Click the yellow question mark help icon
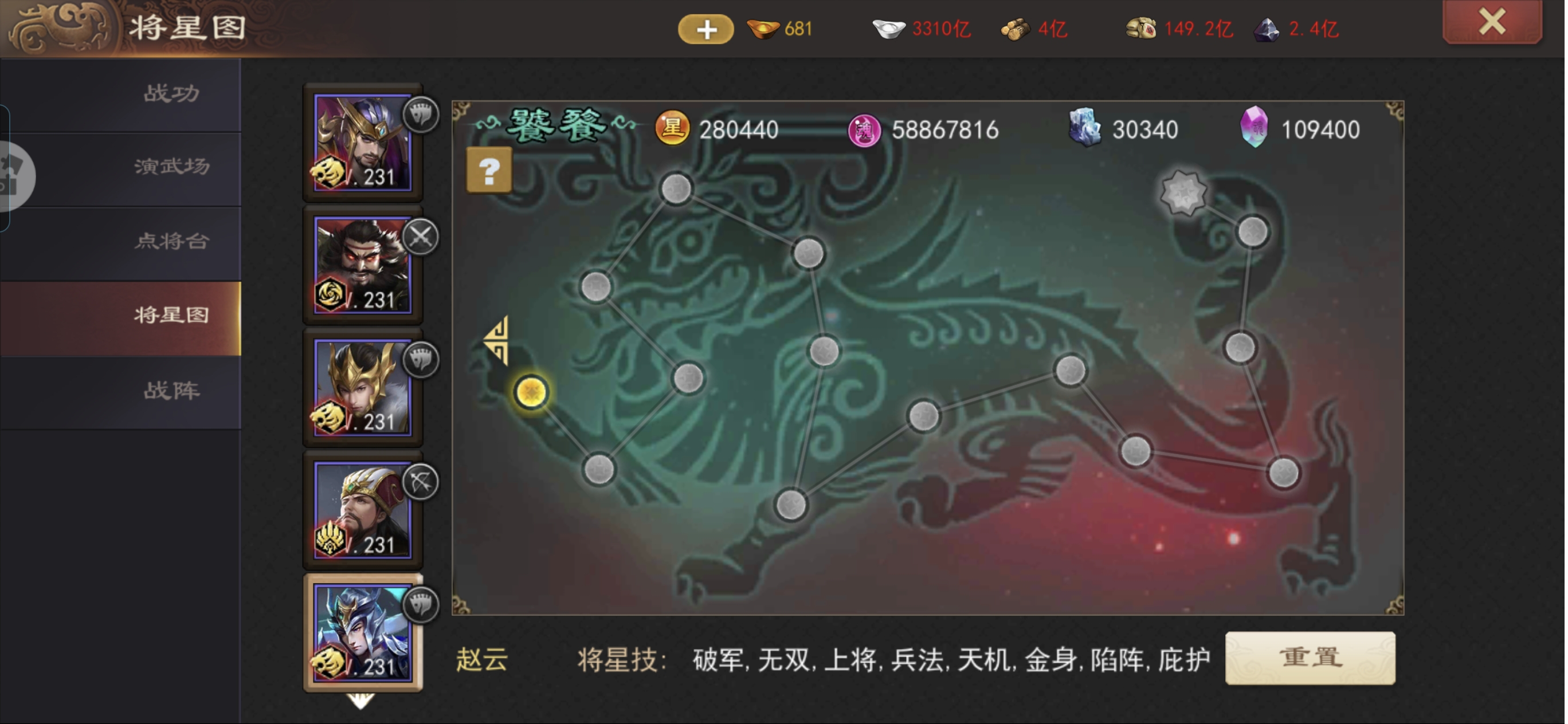The height and width of the screenshot is (724, 1568). 489,170
